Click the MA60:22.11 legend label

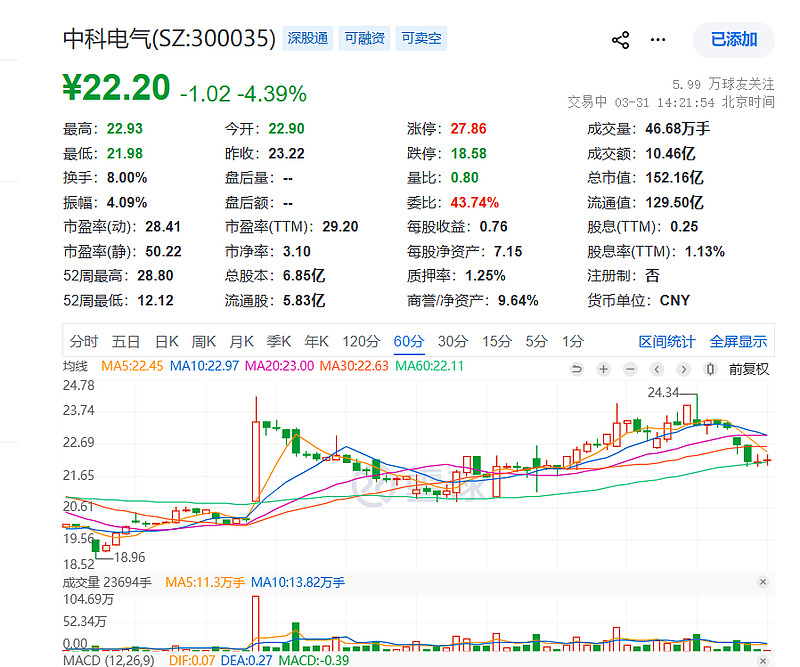[429, 366]
